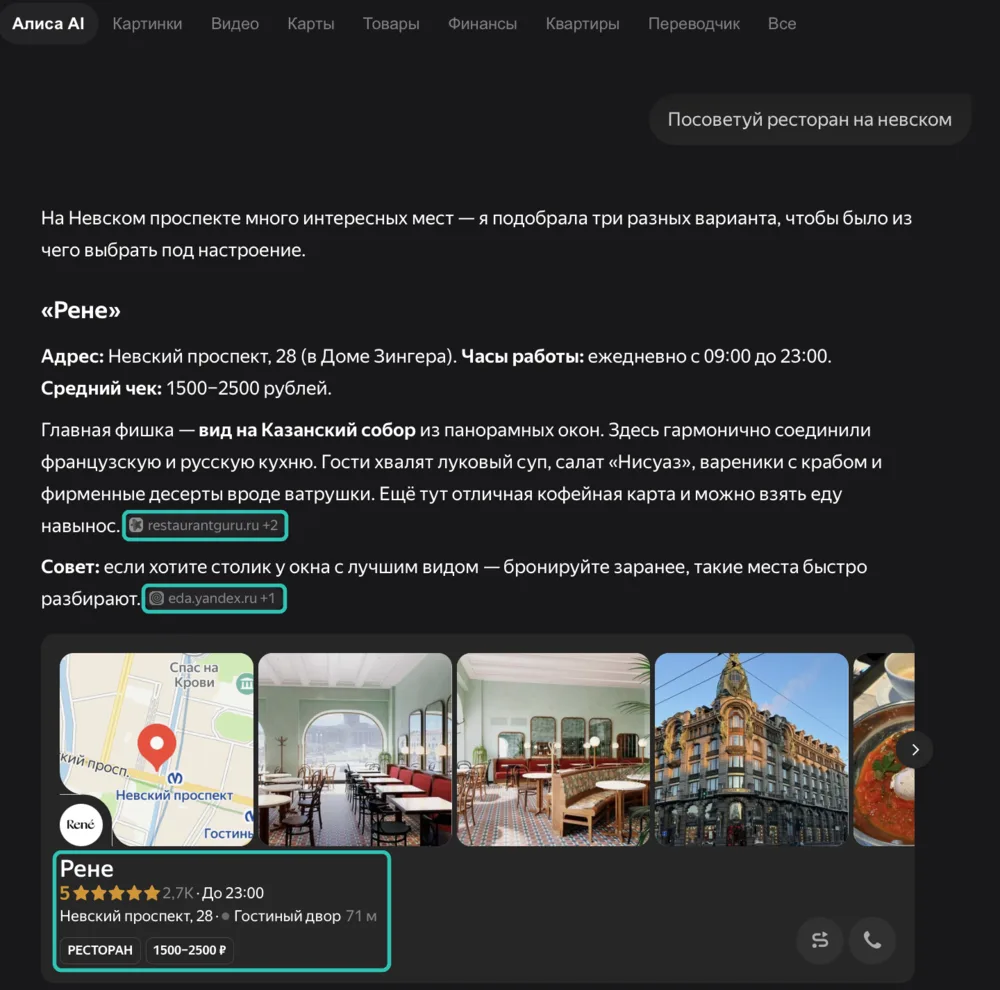Click the restaurantguru.ru +2 source link
Screen dimensions: 1000x990
point(205,526)
